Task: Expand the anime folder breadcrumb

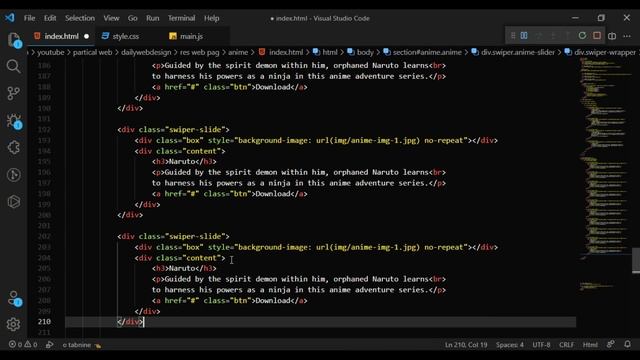Action: coord(238,52)
